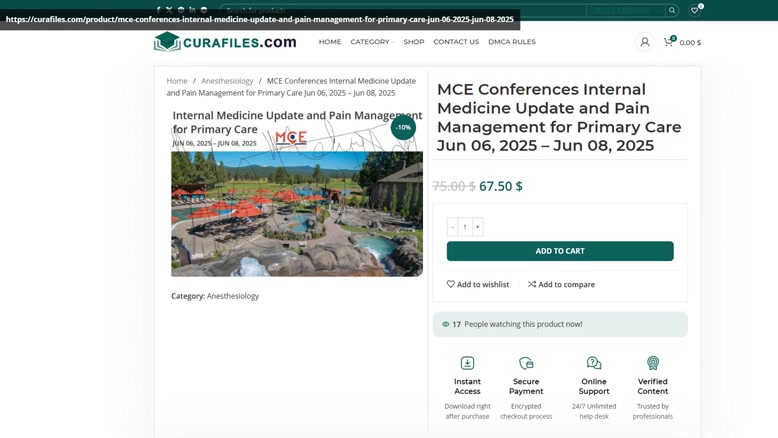Click the 67.50 $ sale price
The height and width of the screenshot is (438, 778).
[x=501, y=186]
